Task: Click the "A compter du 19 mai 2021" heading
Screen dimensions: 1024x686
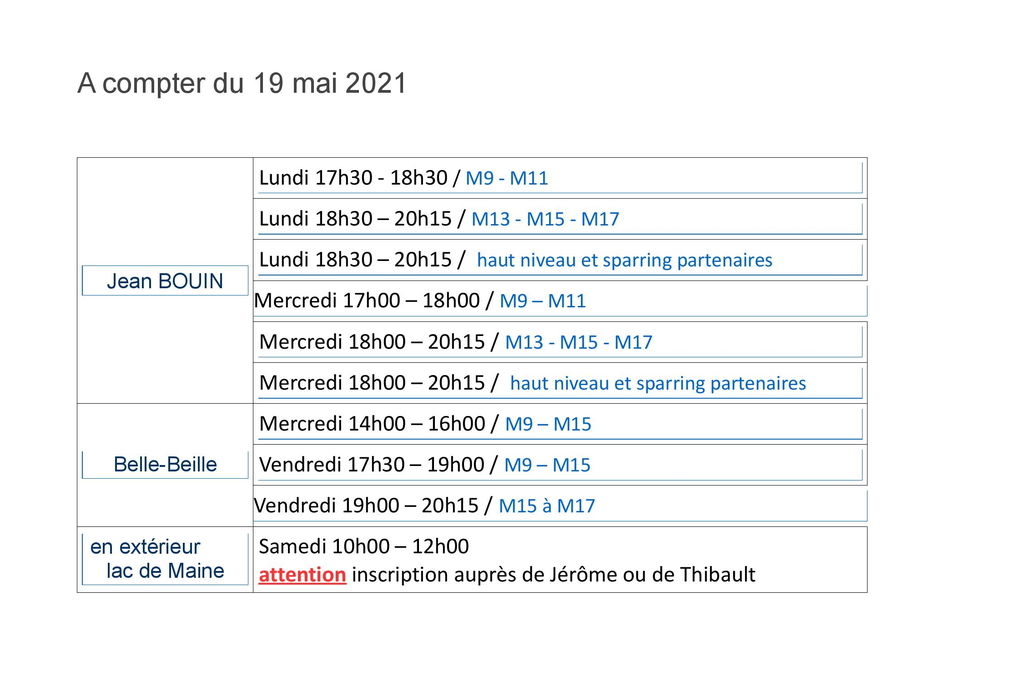Action: [242, 84]
